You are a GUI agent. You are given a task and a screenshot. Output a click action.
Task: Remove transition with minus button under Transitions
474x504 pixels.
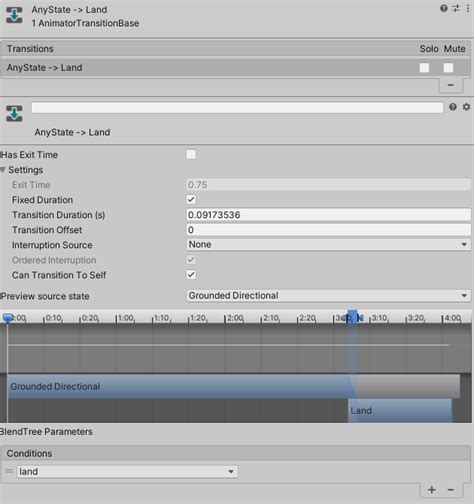pyautogui.click(x=451, y=85)
